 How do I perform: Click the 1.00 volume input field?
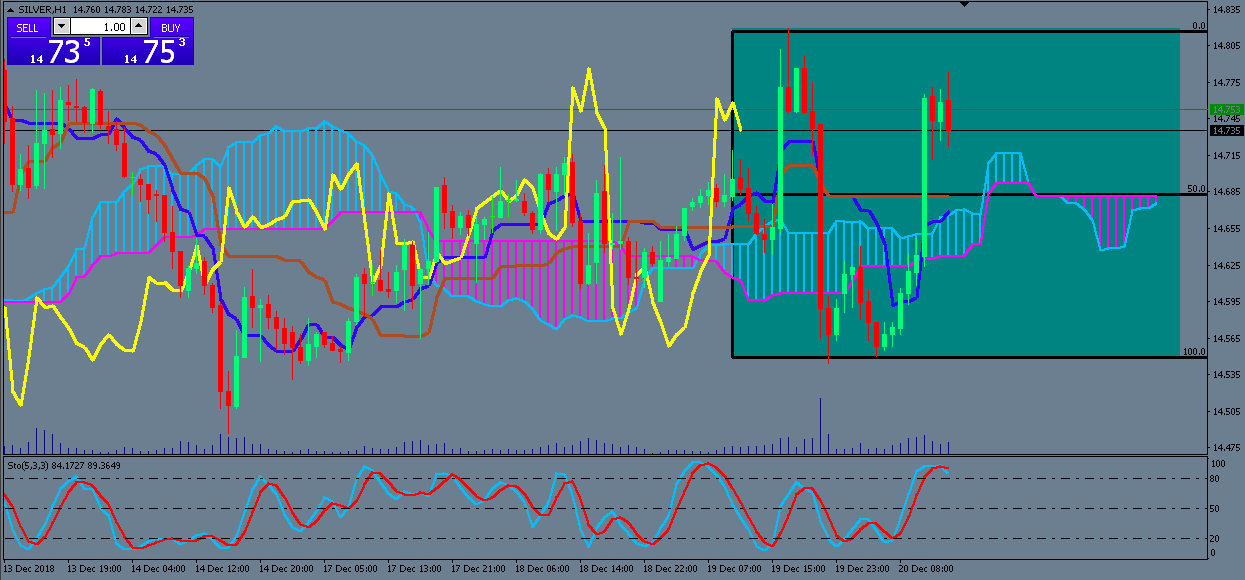point(100,28)
